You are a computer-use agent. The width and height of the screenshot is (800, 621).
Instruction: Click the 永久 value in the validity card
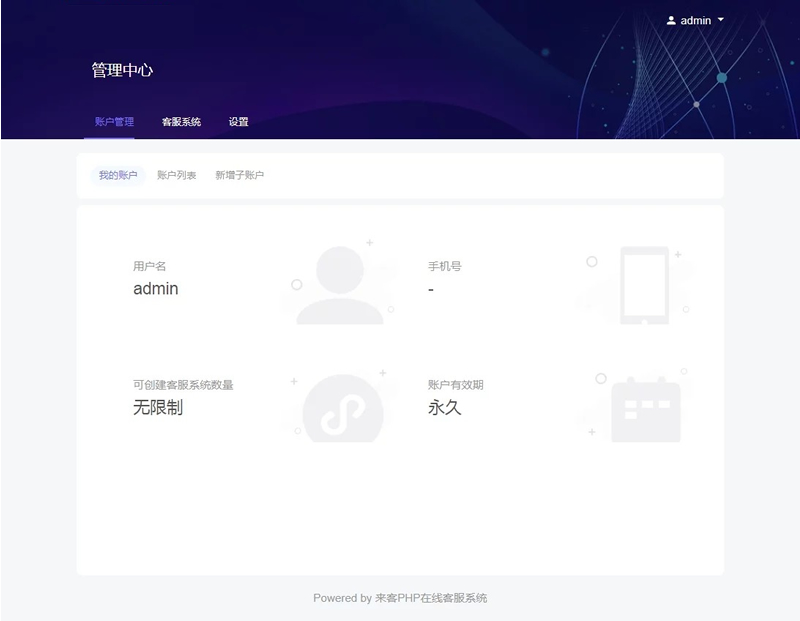point(446,407)
